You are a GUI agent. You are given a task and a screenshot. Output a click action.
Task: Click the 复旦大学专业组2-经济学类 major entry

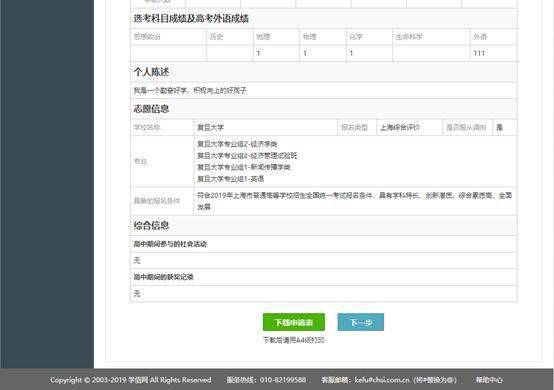click(x=237, y=144)
